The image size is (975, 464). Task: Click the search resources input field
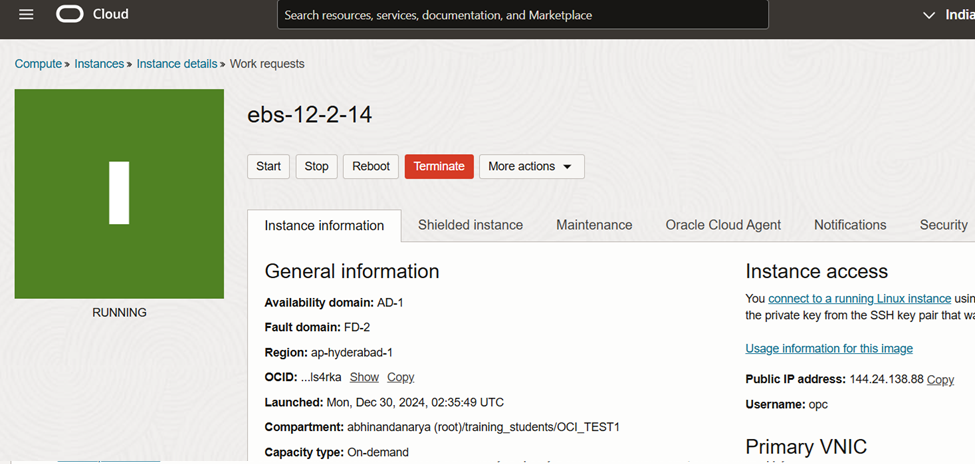[522, 15]
